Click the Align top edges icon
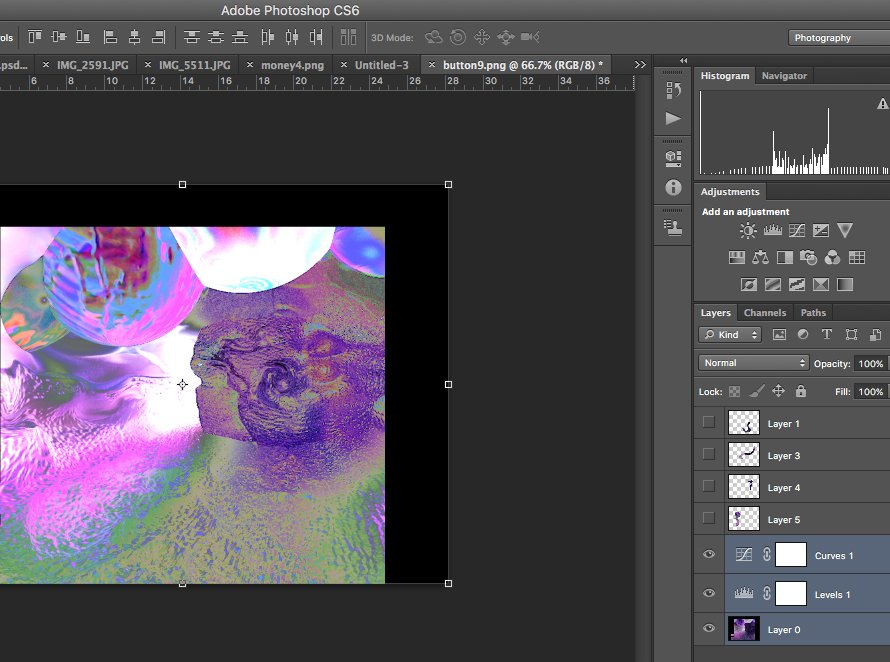The image size is (890, 662). click(35, 37)
